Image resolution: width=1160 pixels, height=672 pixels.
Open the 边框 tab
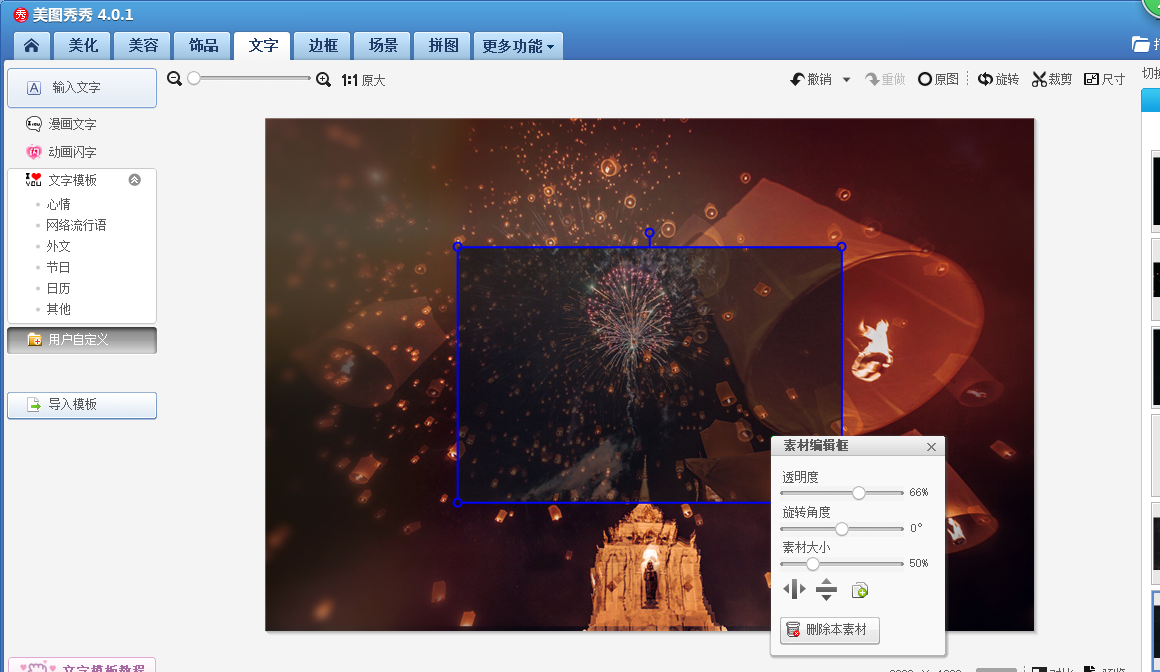(x=323, y=46)
